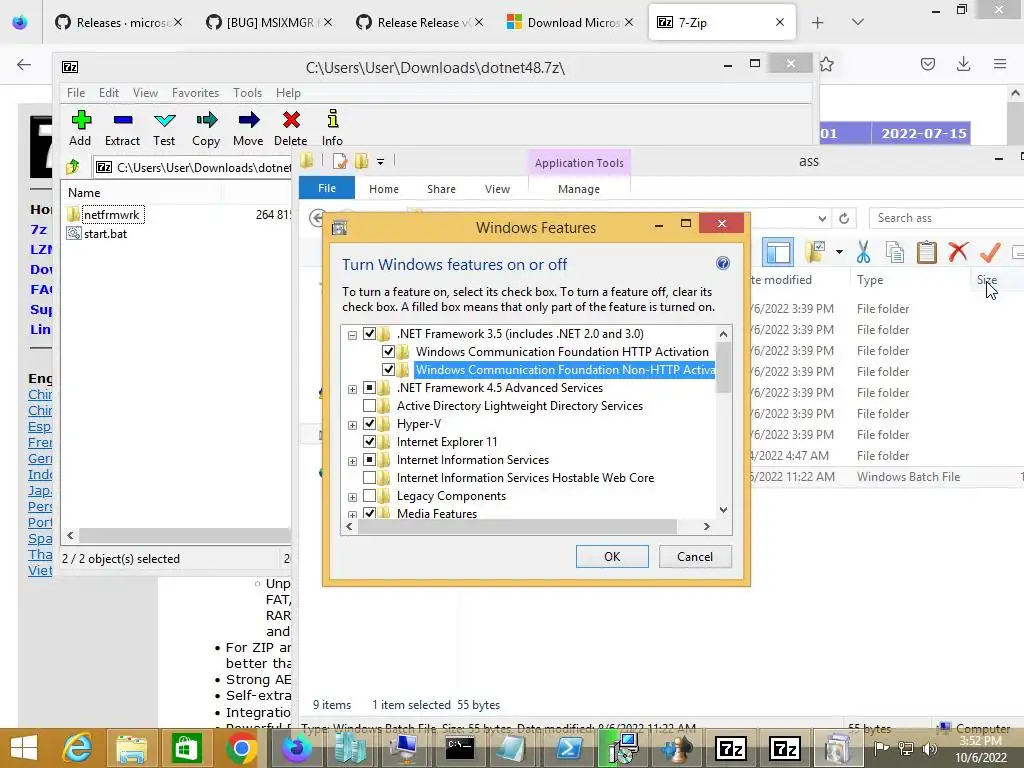The width and height of the screenshot is (1024, 768).
Task: Open the Command Prompt taskbar icon
Action: [x=460, y=748]
